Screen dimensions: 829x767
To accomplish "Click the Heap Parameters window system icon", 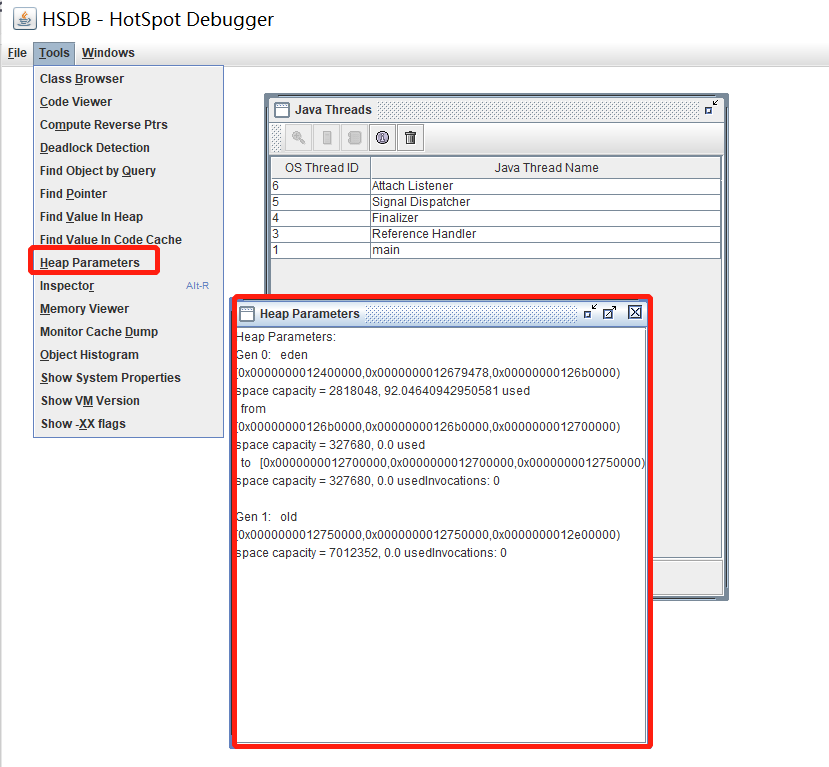I will coord(247,313).
